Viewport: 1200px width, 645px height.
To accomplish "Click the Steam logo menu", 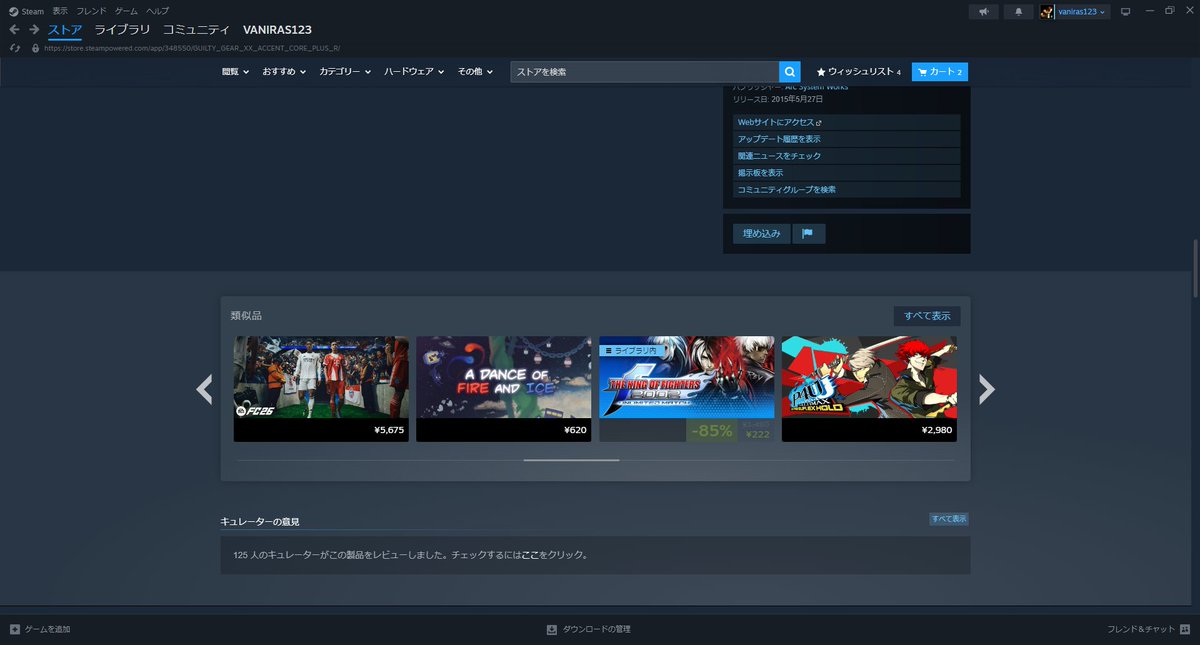I will tap(27, 11).
